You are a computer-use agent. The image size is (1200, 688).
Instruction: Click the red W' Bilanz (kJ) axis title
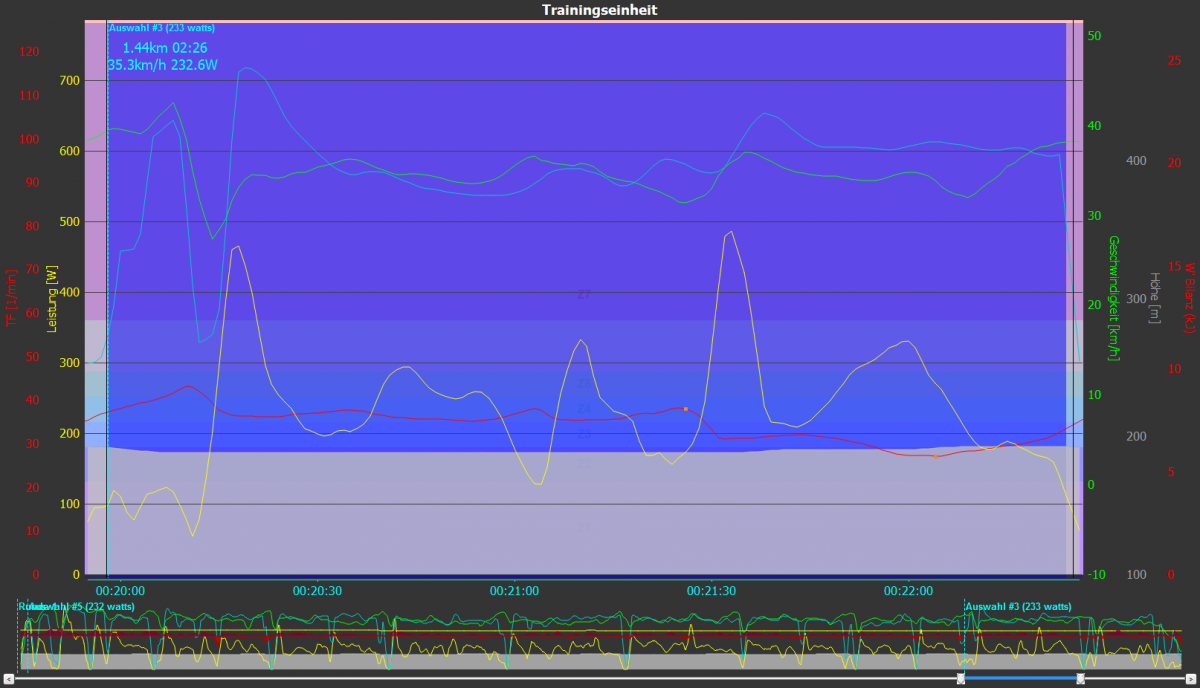click(x=1190, y=299)
